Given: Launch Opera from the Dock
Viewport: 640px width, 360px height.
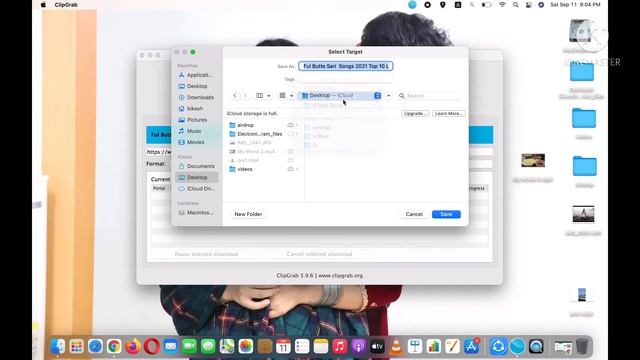Looking at the screenshot, I should (x=151, y=347).
